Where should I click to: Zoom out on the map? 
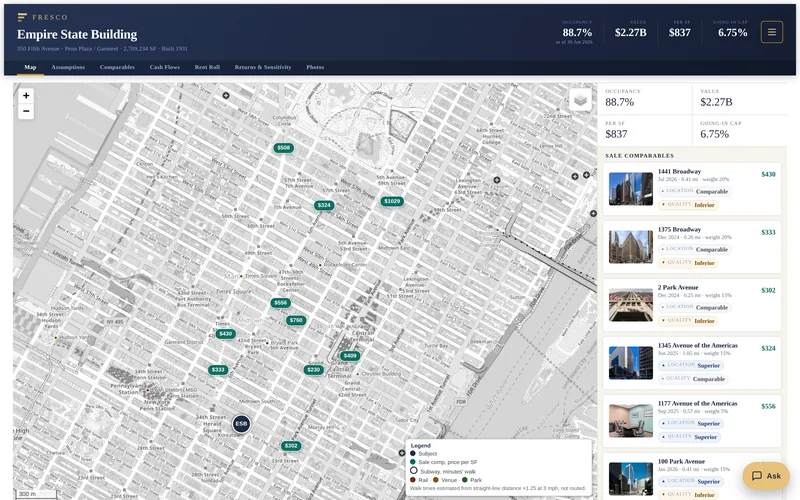(26, 111)
